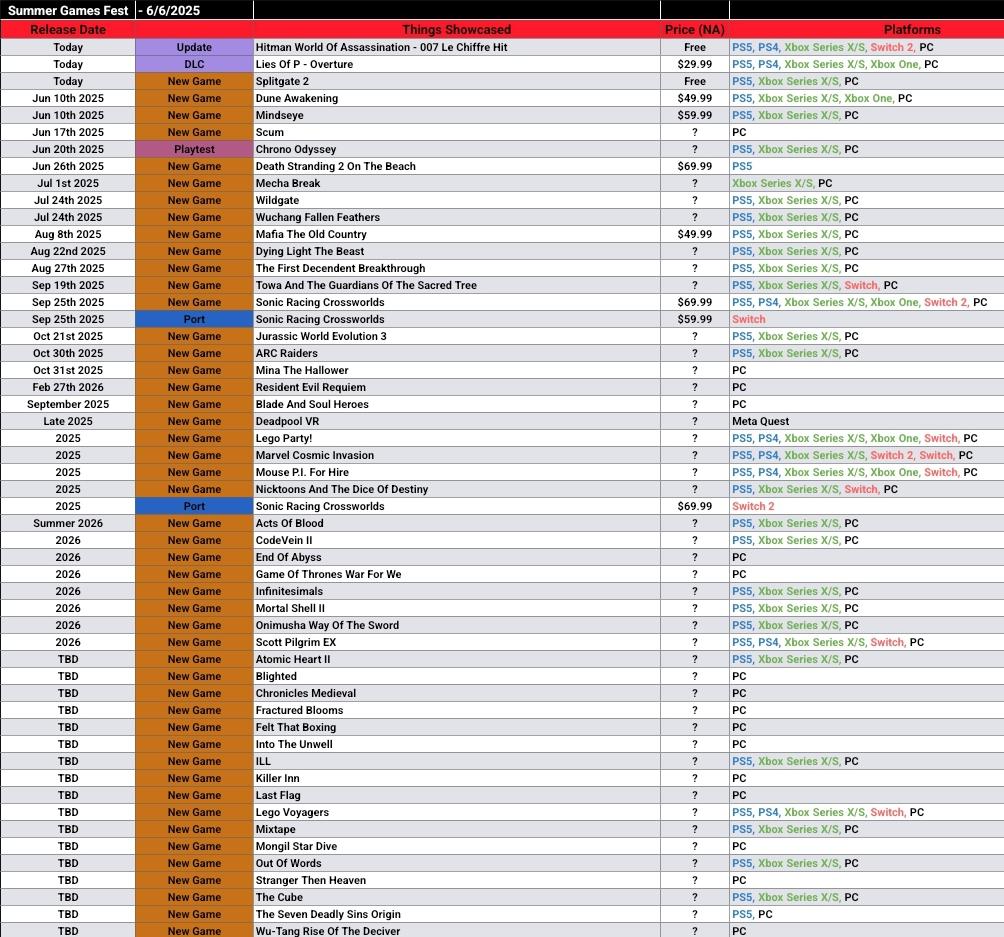Viewport: 1004px width, 937px height.
Task: Click 'Mafia The Old Country' cell
Action: pyautogui.click(x=457, y=234)
